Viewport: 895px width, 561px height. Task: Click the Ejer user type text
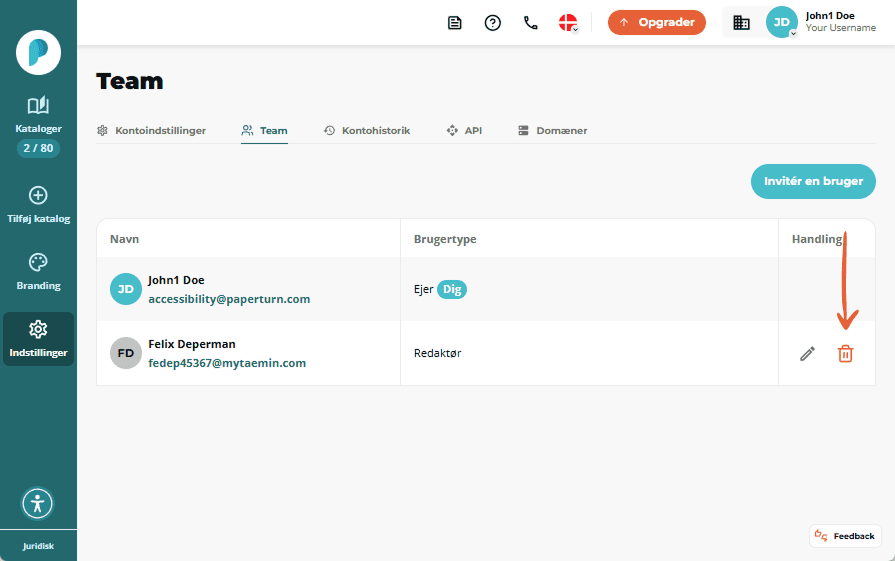point(424,289)
